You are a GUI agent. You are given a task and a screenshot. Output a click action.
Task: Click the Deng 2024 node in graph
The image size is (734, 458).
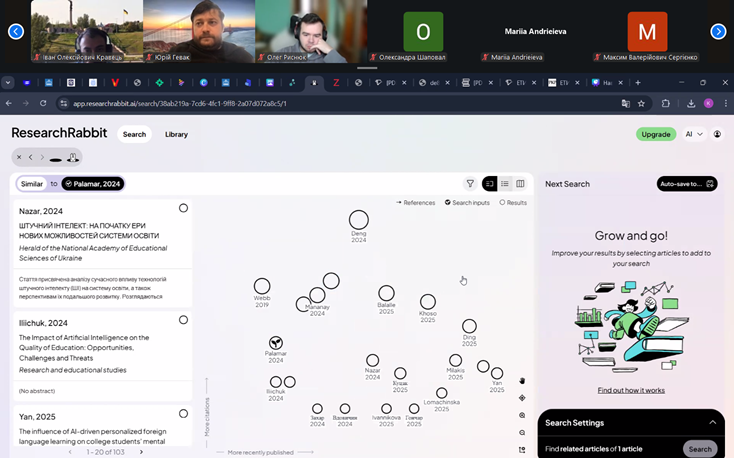[358, 220]
